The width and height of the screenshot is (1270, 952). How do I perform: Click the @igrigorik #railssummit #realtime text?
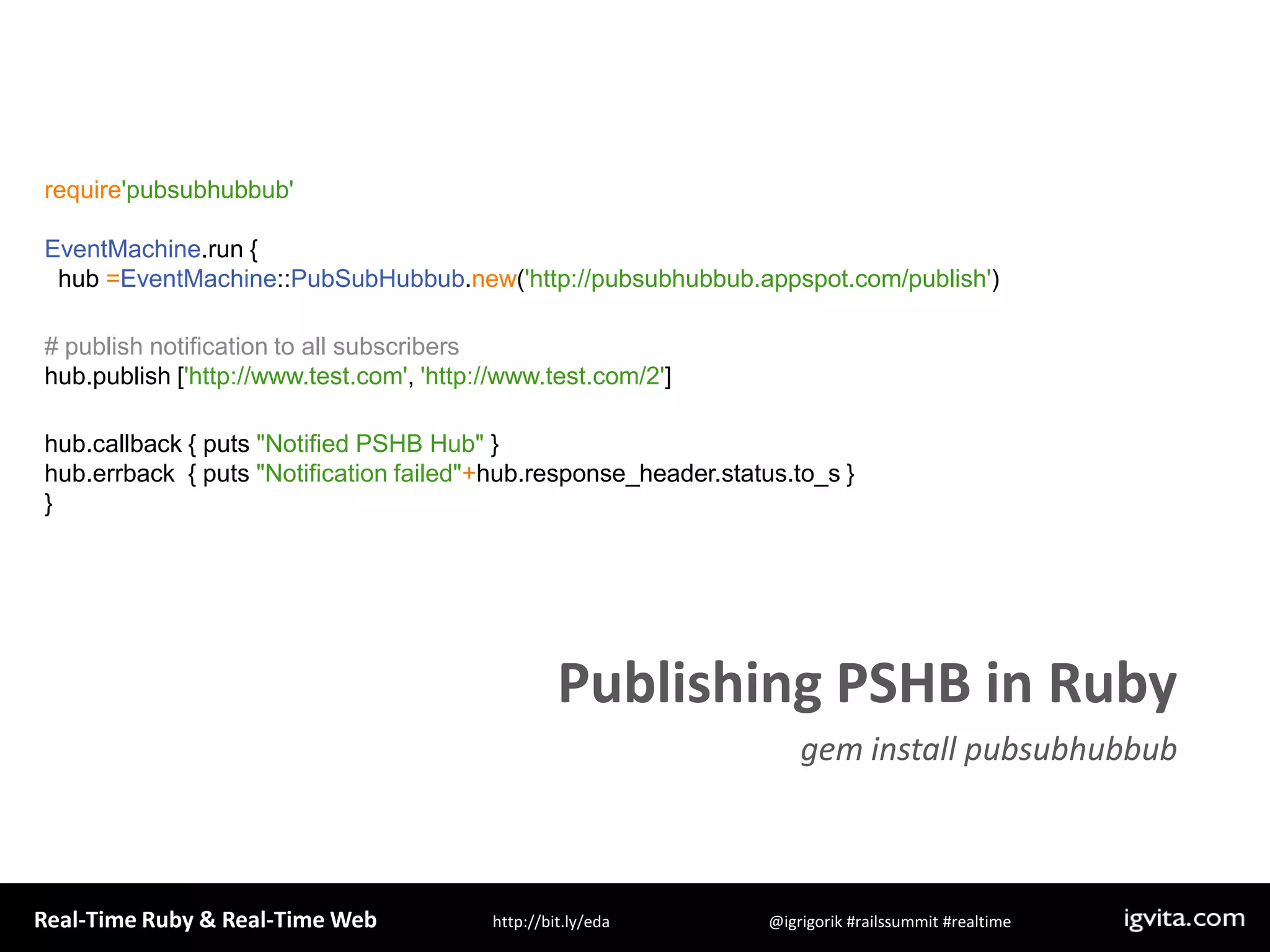[x=890, y=922]
